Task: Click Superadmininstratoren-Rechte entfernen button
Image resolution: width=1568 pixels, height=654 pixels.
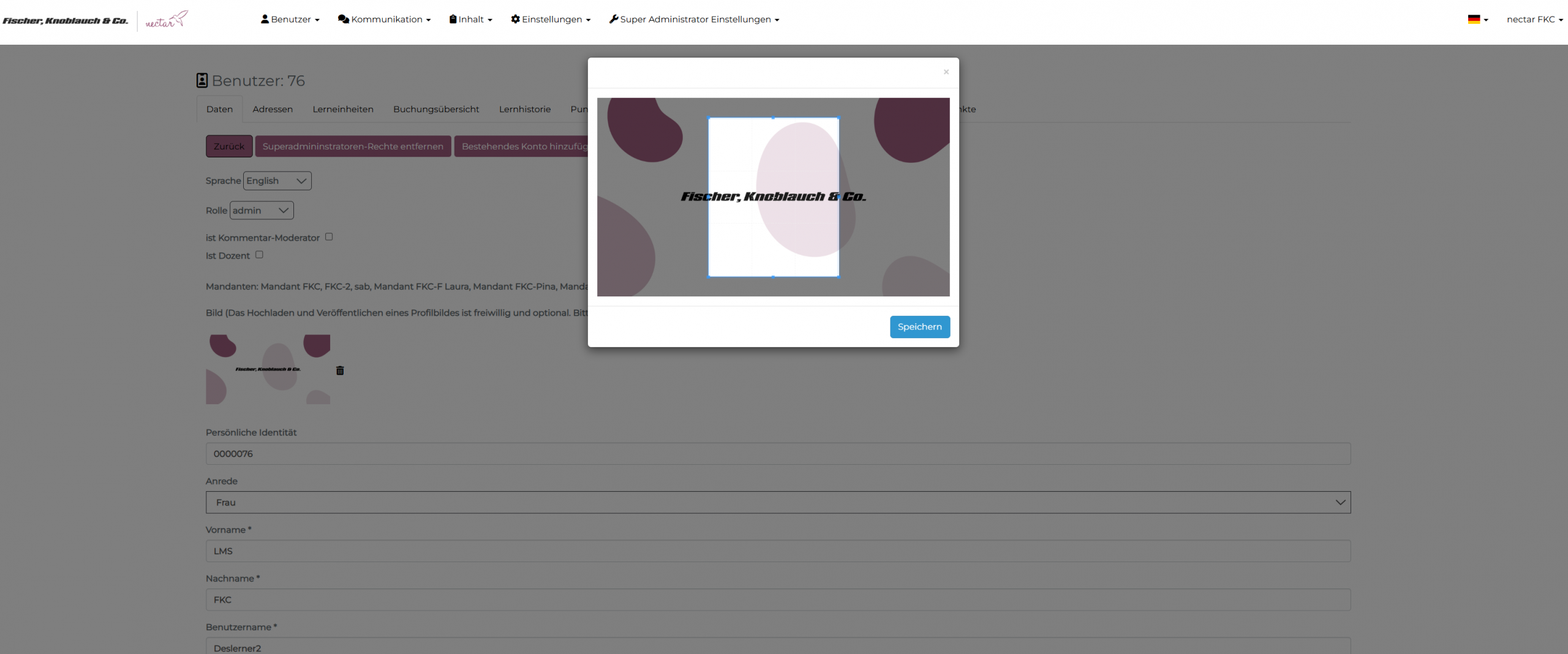Action: point(353,146)
